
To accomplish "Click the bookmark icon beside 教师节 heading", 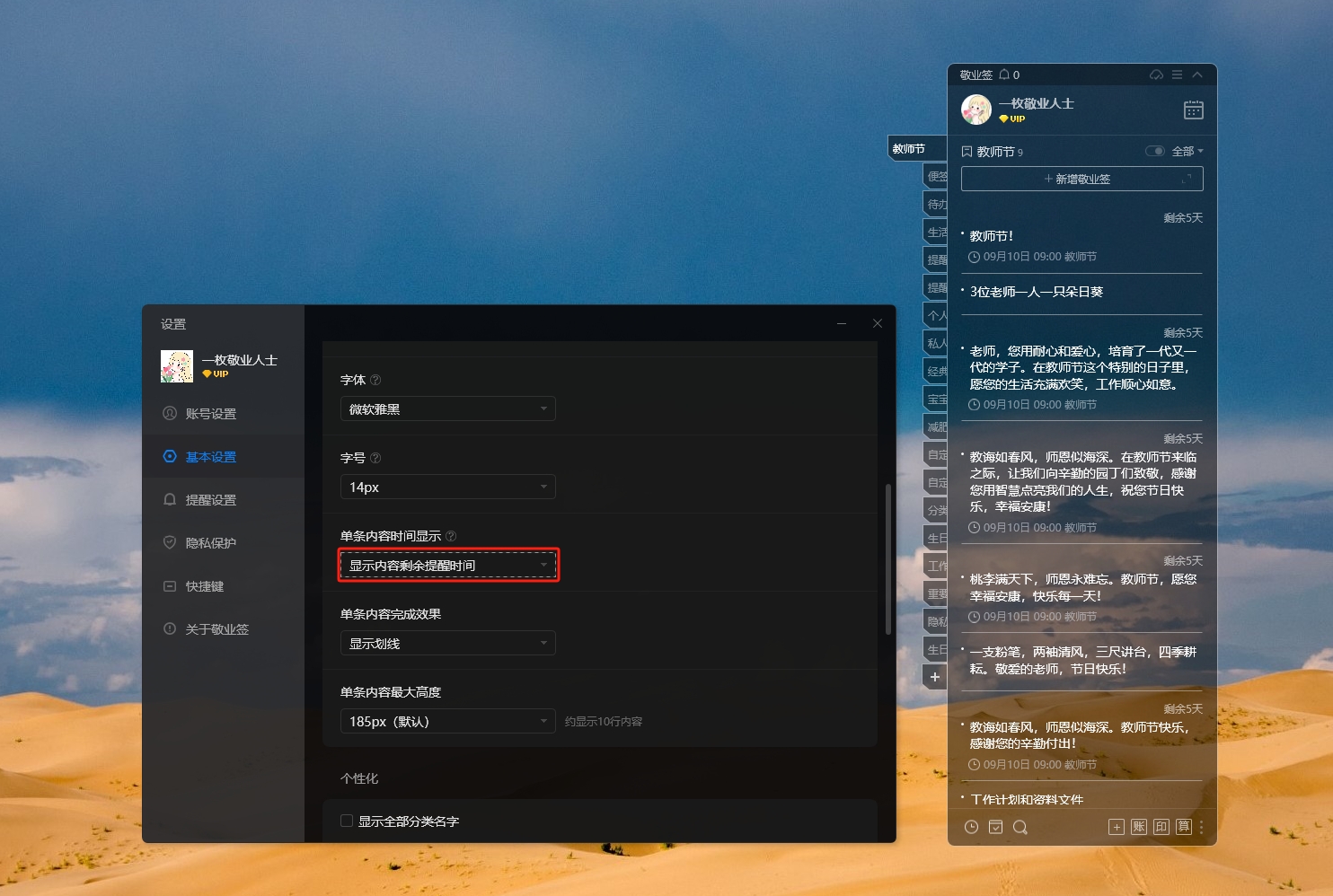I will [967, 152].
